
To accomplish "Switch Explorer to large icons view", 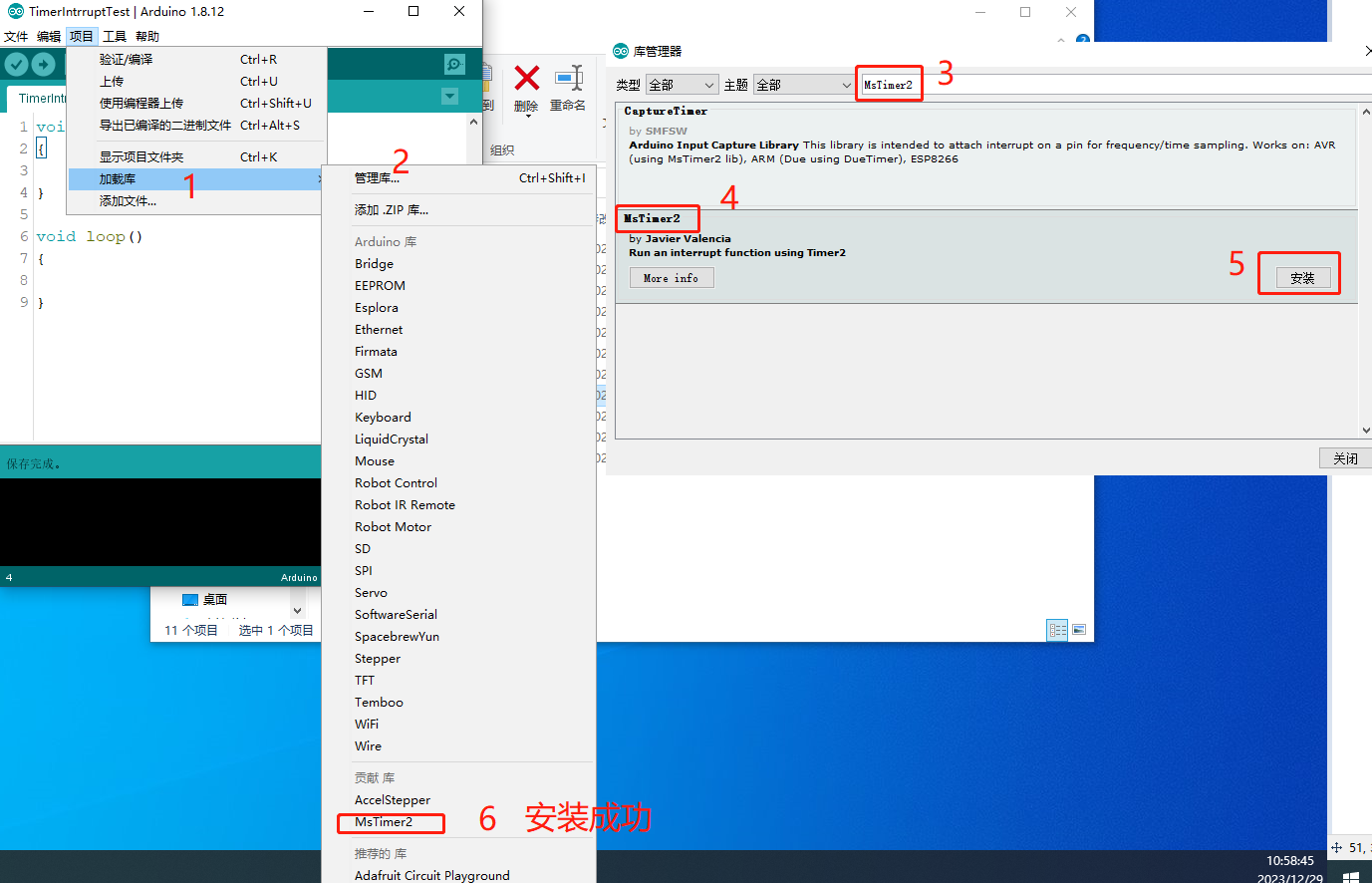I will 1078,630.
